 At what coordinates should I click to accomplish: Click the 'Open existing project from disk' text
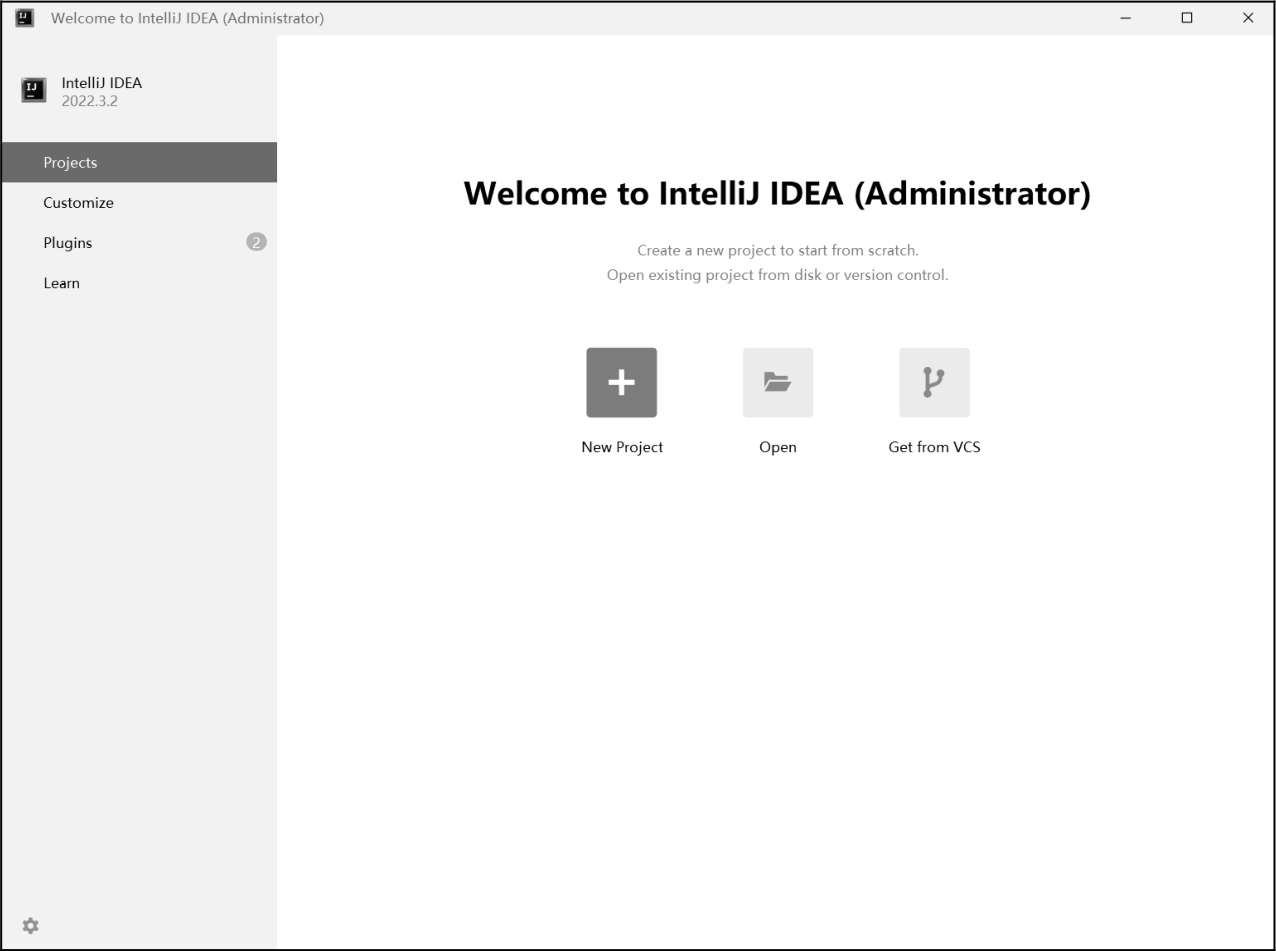(x=777, y=275)
